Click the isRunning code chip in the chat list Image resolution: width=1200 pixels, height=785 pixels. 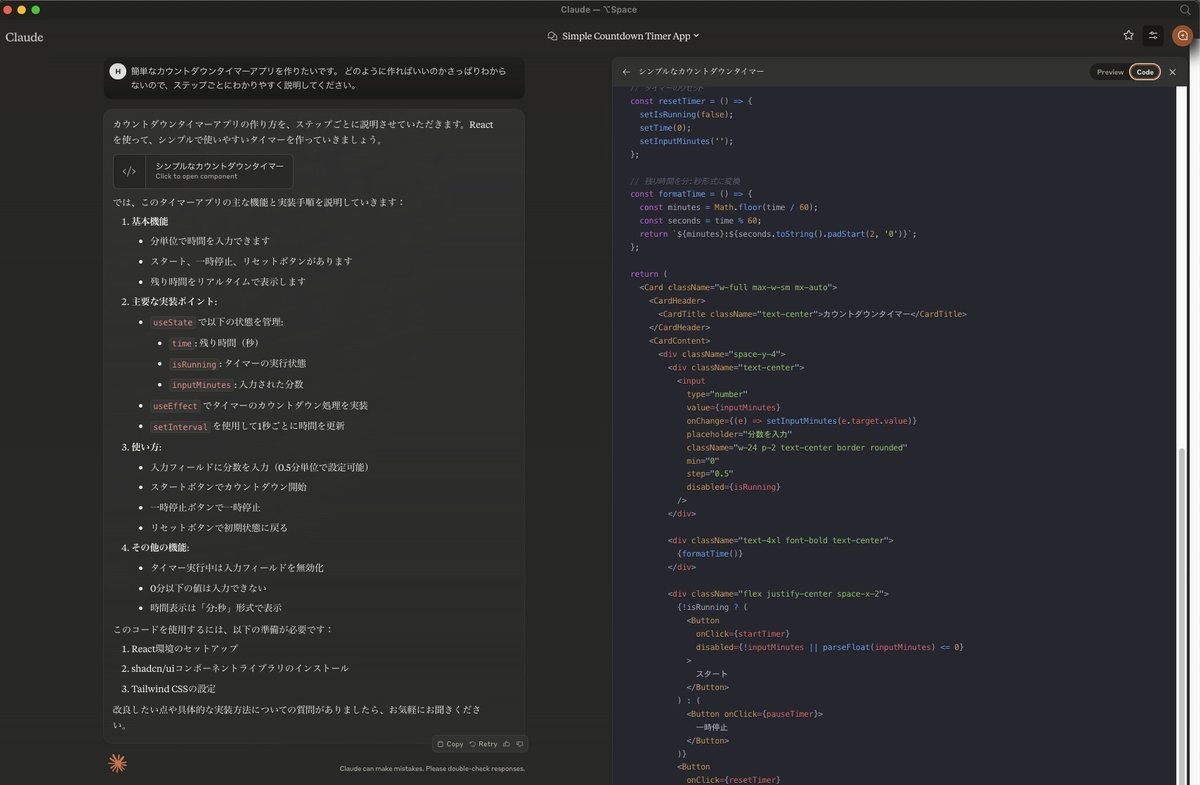[x=193, y=364]
